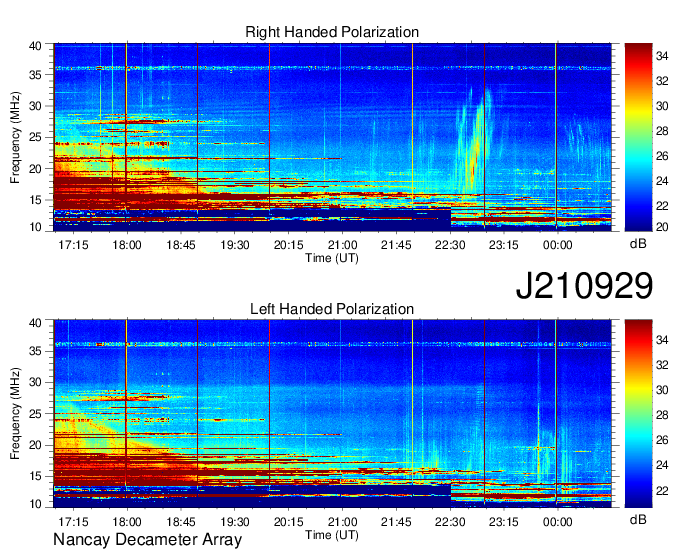Click the 30 MHz tick label on the bottom plot
Viewport: 680px width, 552px height.
point(35,382)
